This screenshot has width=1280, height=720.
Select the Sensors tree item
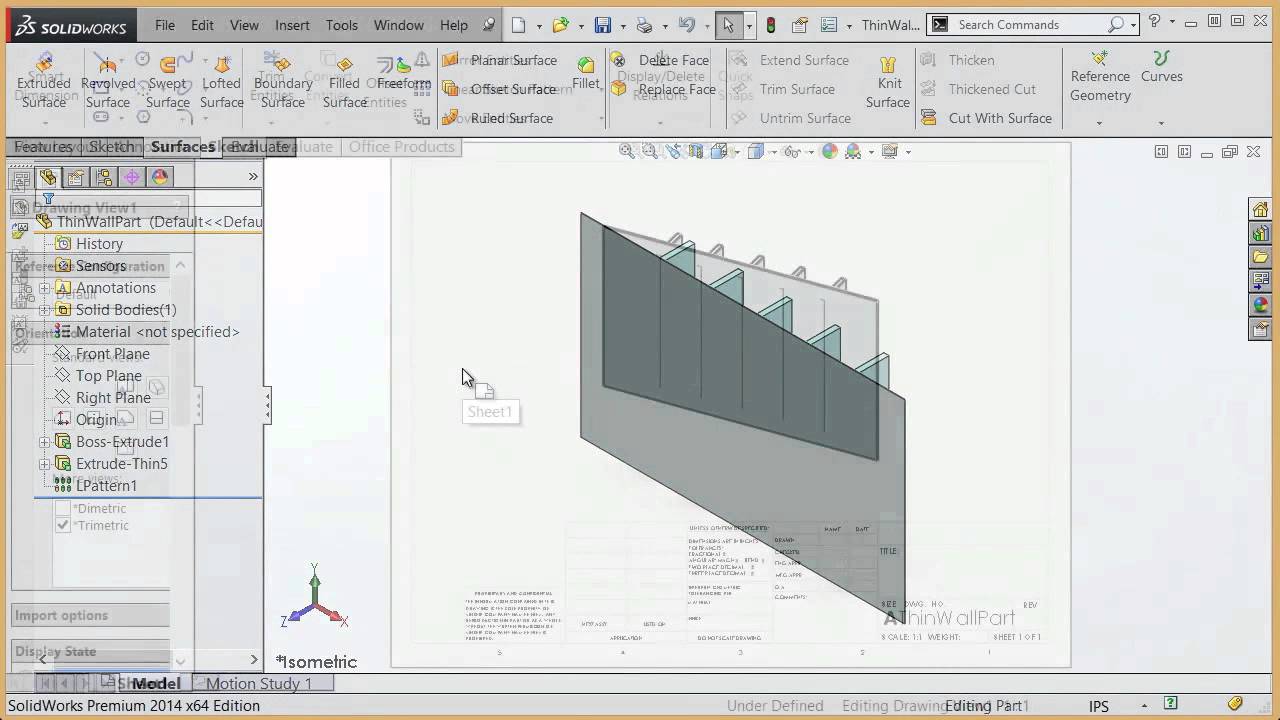(x=90, y=266)
